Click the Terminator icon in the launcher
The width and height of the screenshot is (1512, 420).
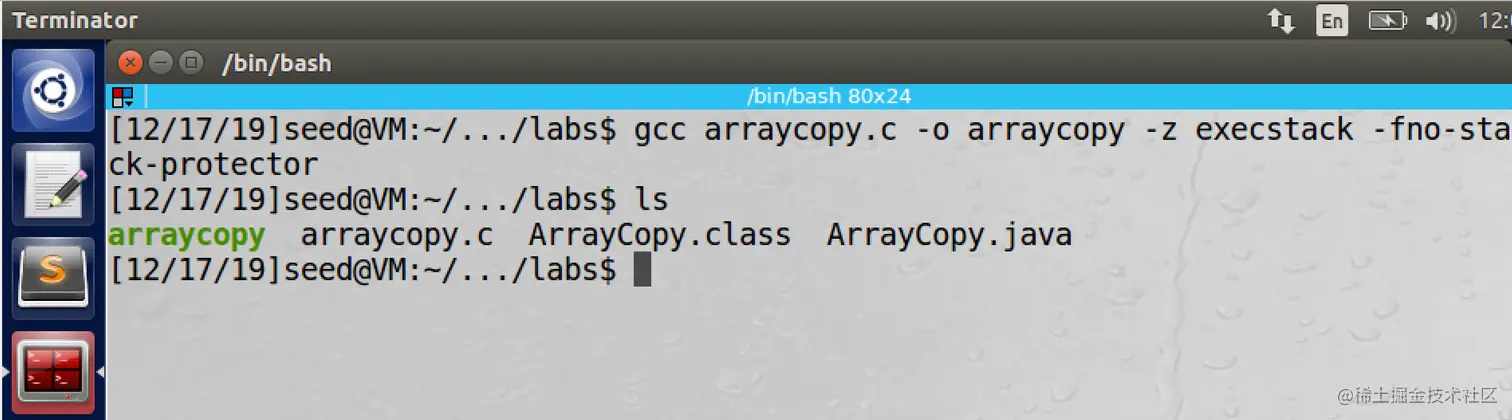53,371
